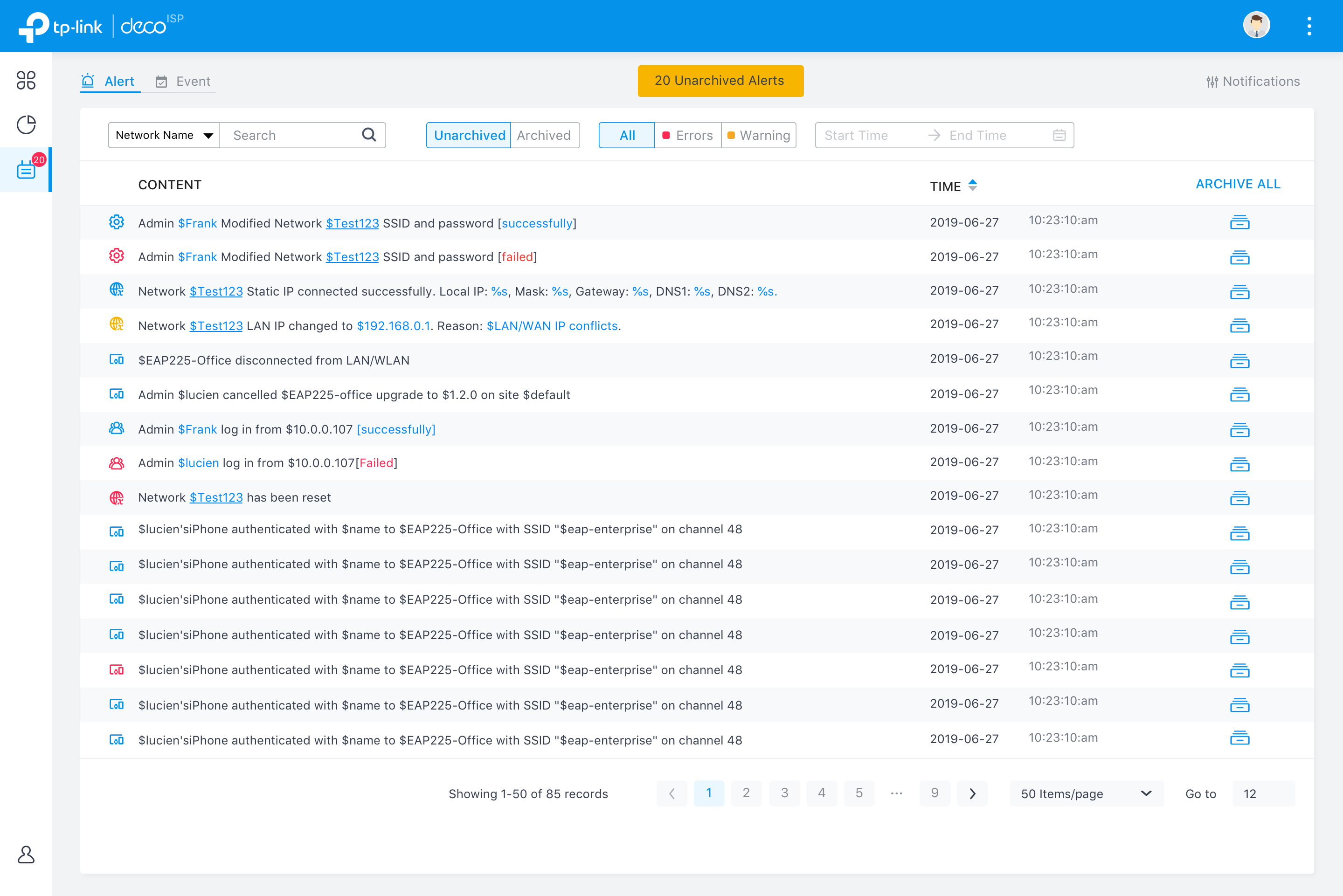Click the red globe icon on network reset row
This screenshot has width=1343, height=896.
point(117,497)
